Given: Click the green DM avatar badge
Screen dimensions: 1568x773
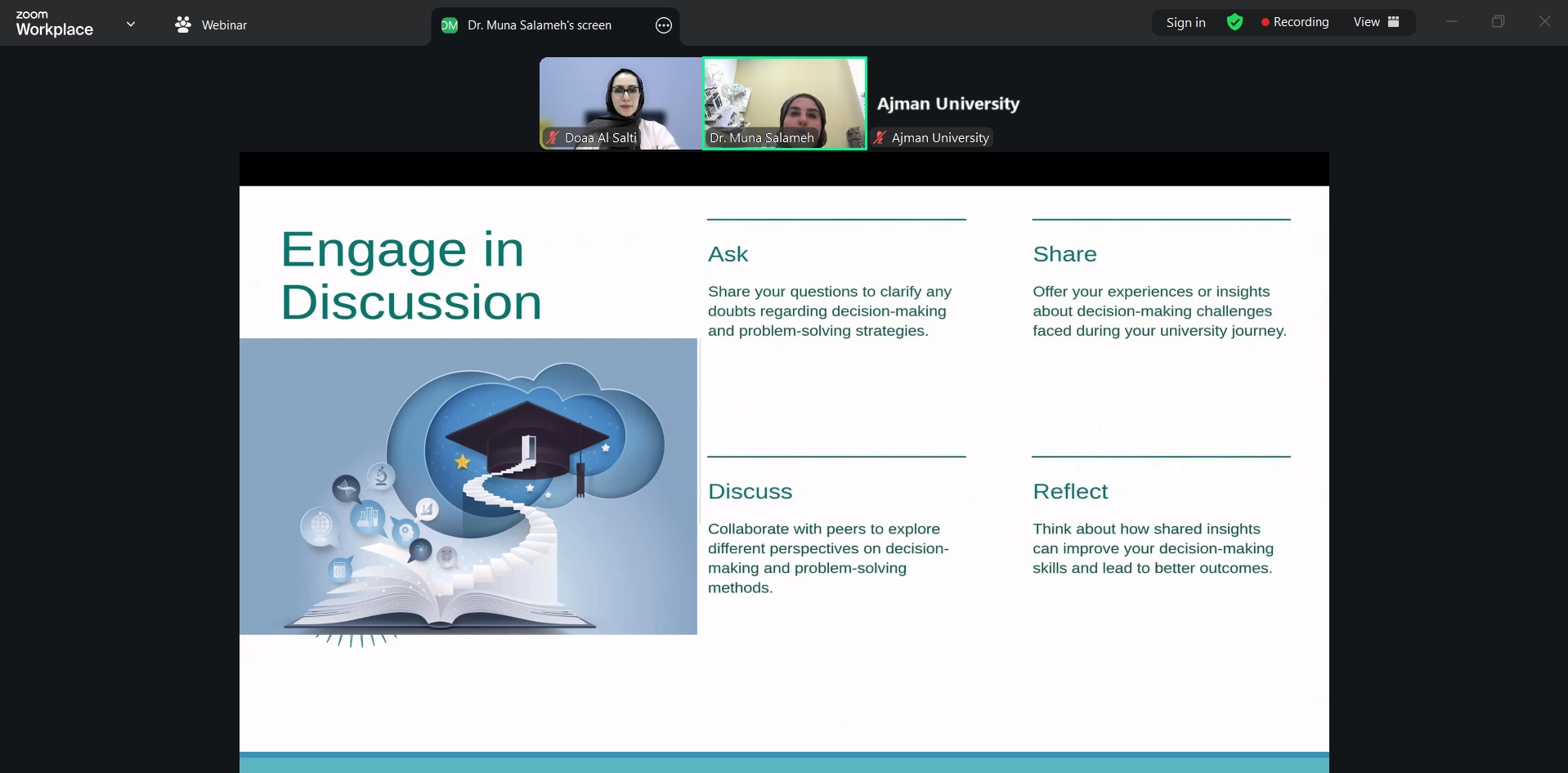Looking at the screenshot, I should (x=449, y=25).
